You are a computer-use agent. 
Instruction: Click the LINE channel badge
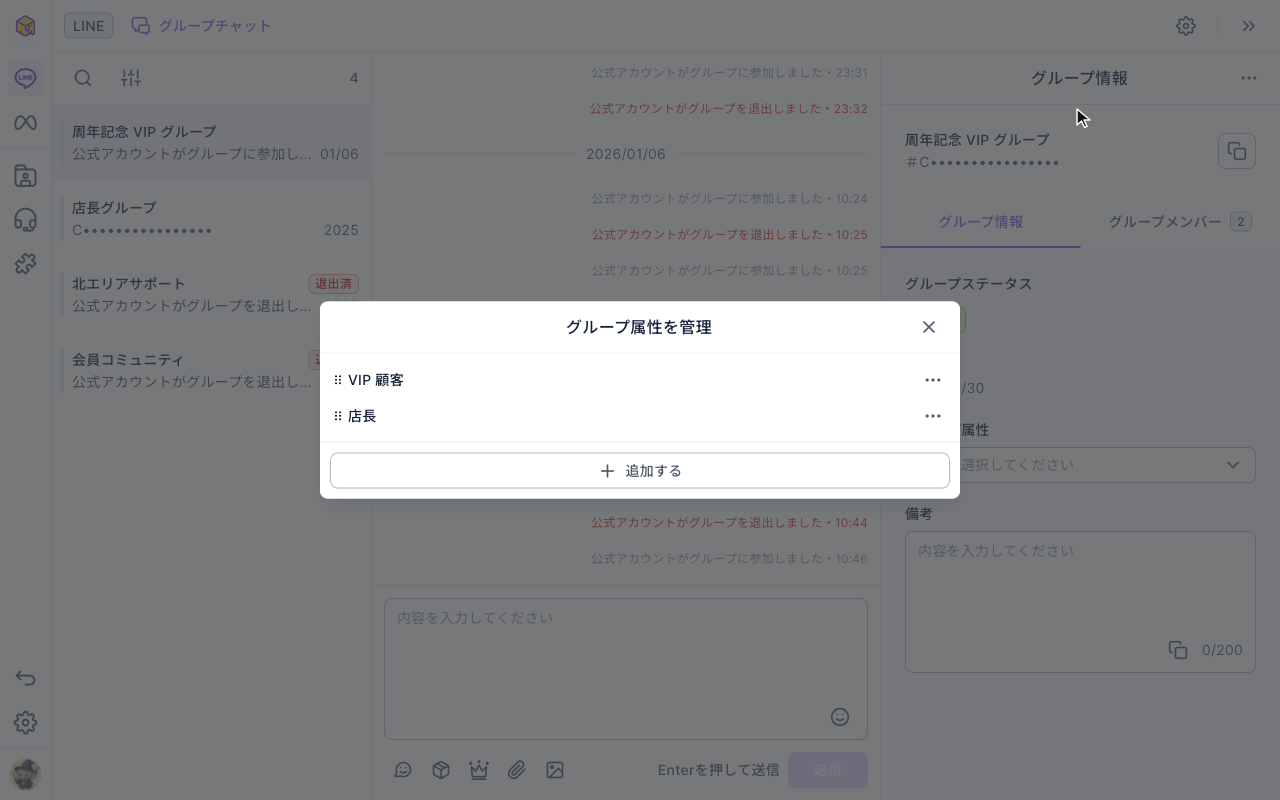tap(89, 26)
